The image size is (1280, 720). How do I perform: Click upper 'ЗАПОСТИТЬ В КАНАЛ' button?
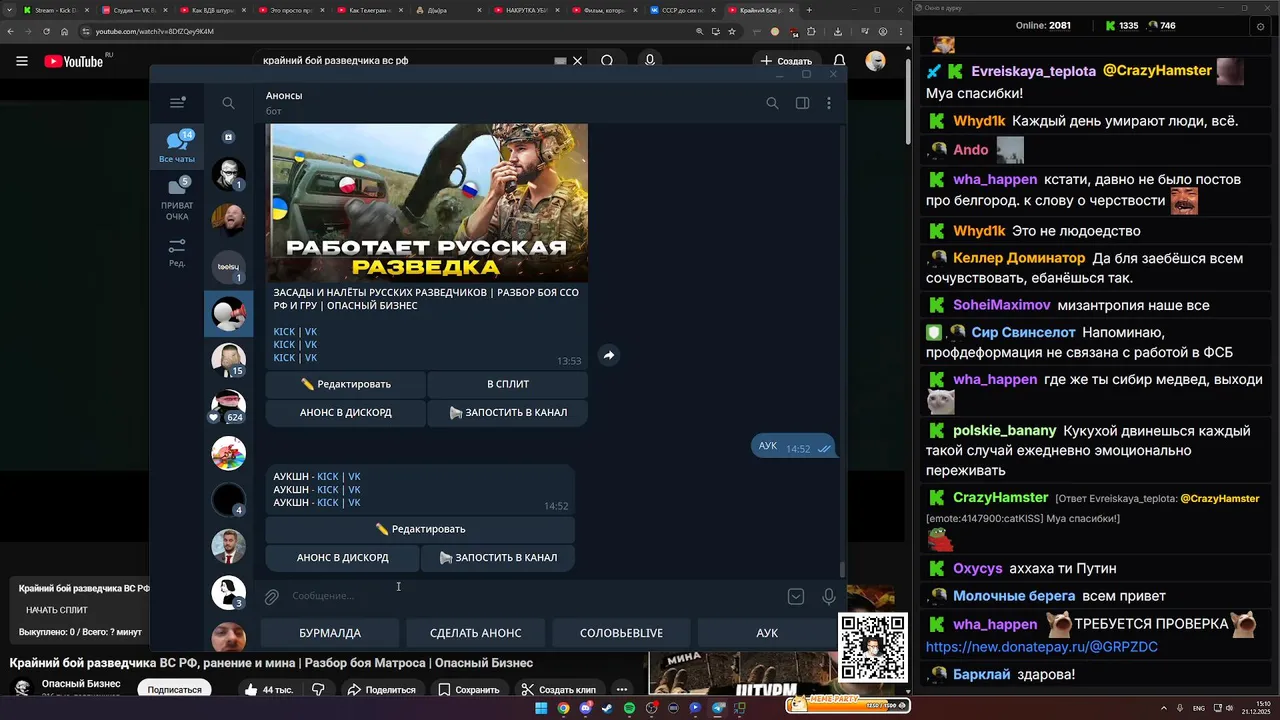(x=508, y=412)
